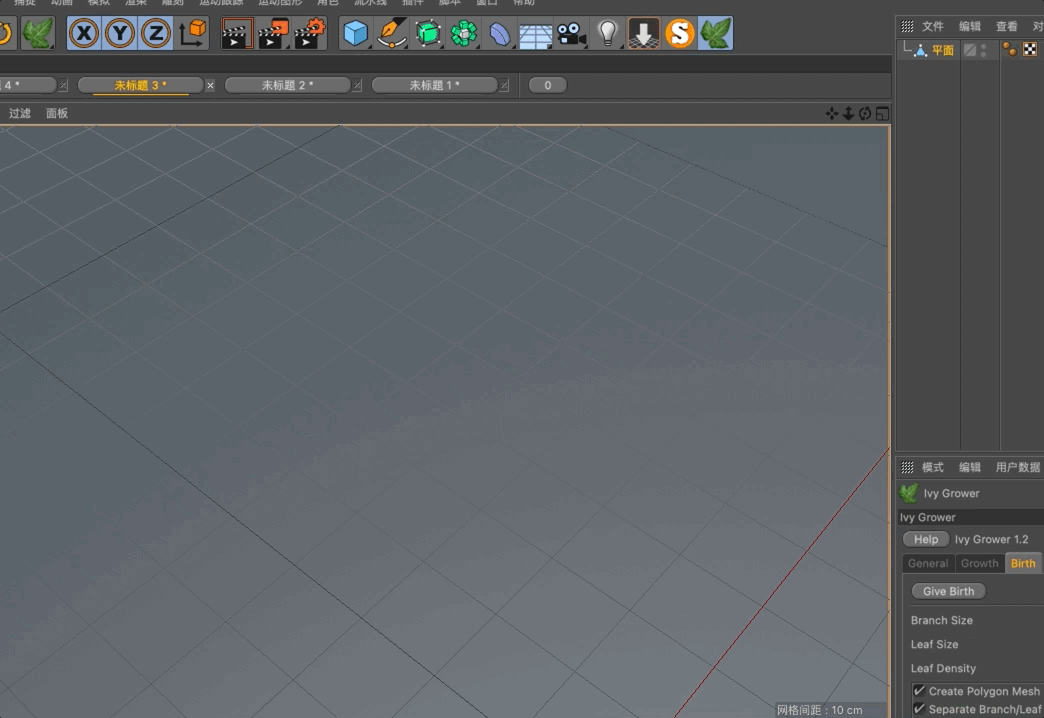1044x718 pixels.
Task: Open the Render Settings gear clapperboard icon
Action: (310, 33)
